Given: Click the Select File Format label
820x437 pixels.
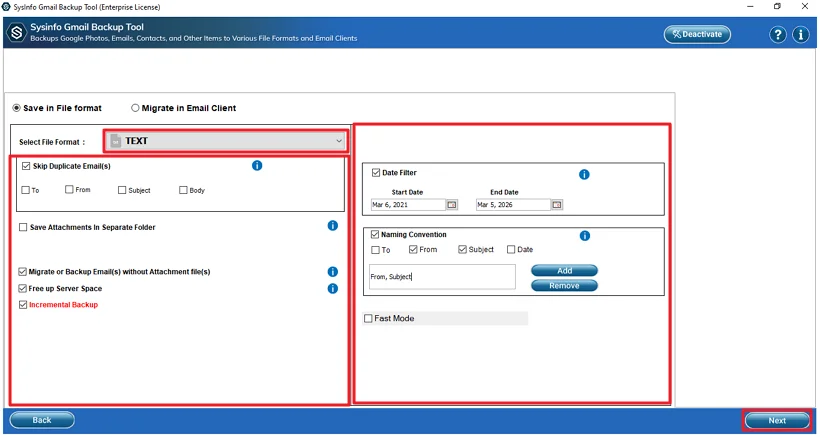Looking at the screenshot, I should [52, 142].
